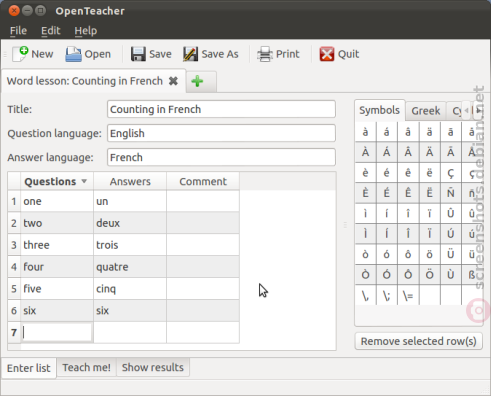This screenshot has height=396, width=491.
Task: Click Remove selected row(s) button
Action: 418,341
